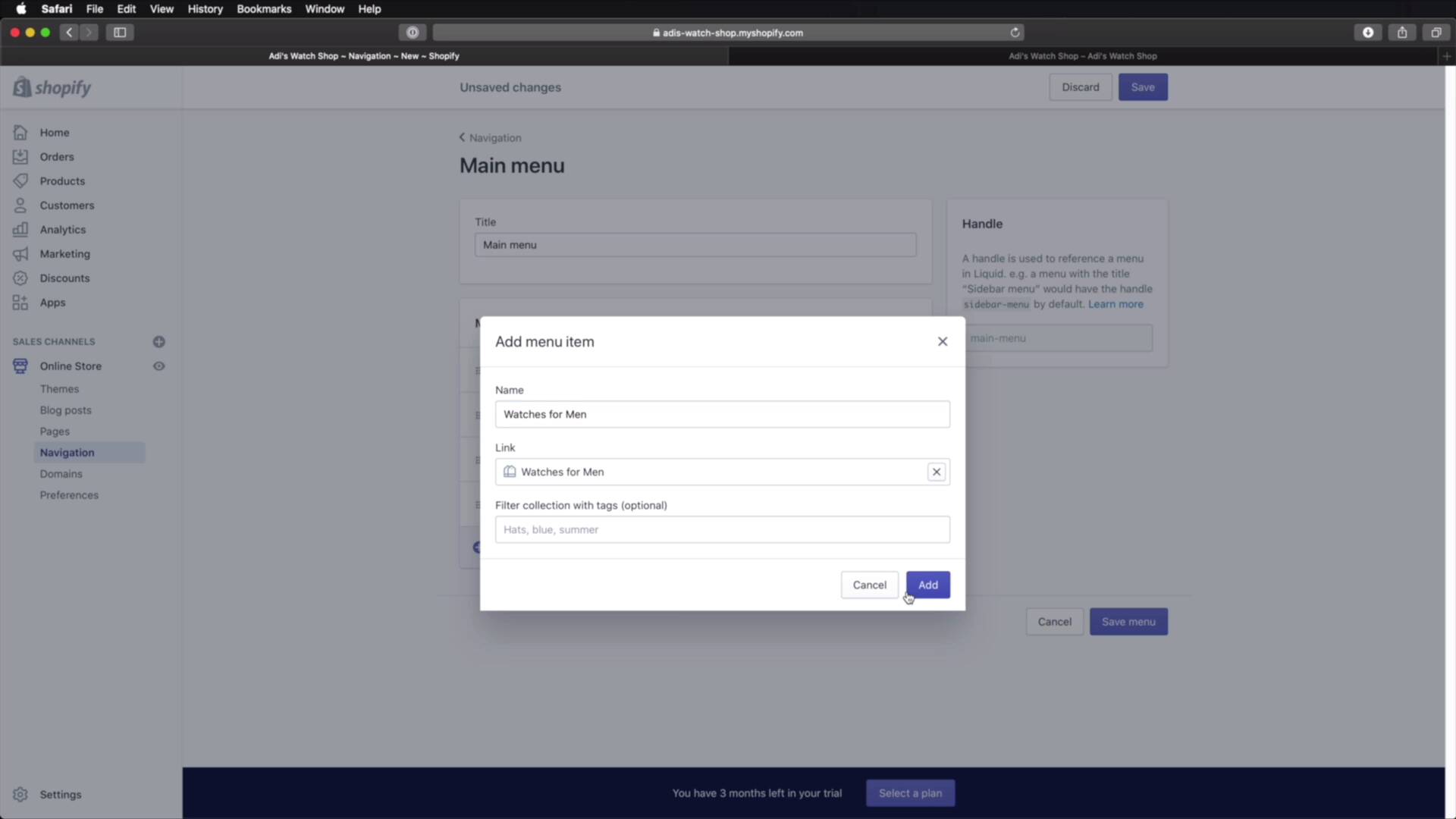Reload the page in Safari
This screenshot has height=819, width=1456.
point(1015,33)
